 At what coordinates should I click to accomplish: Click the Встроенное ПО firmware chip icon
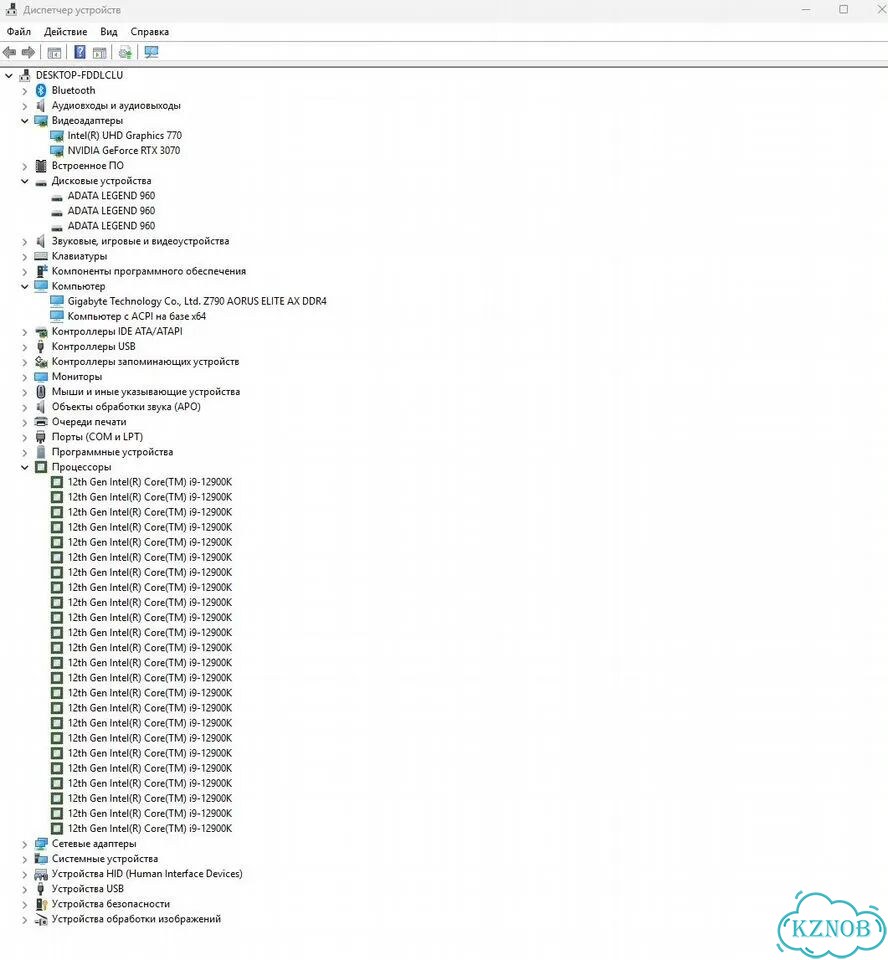[41, 166]
